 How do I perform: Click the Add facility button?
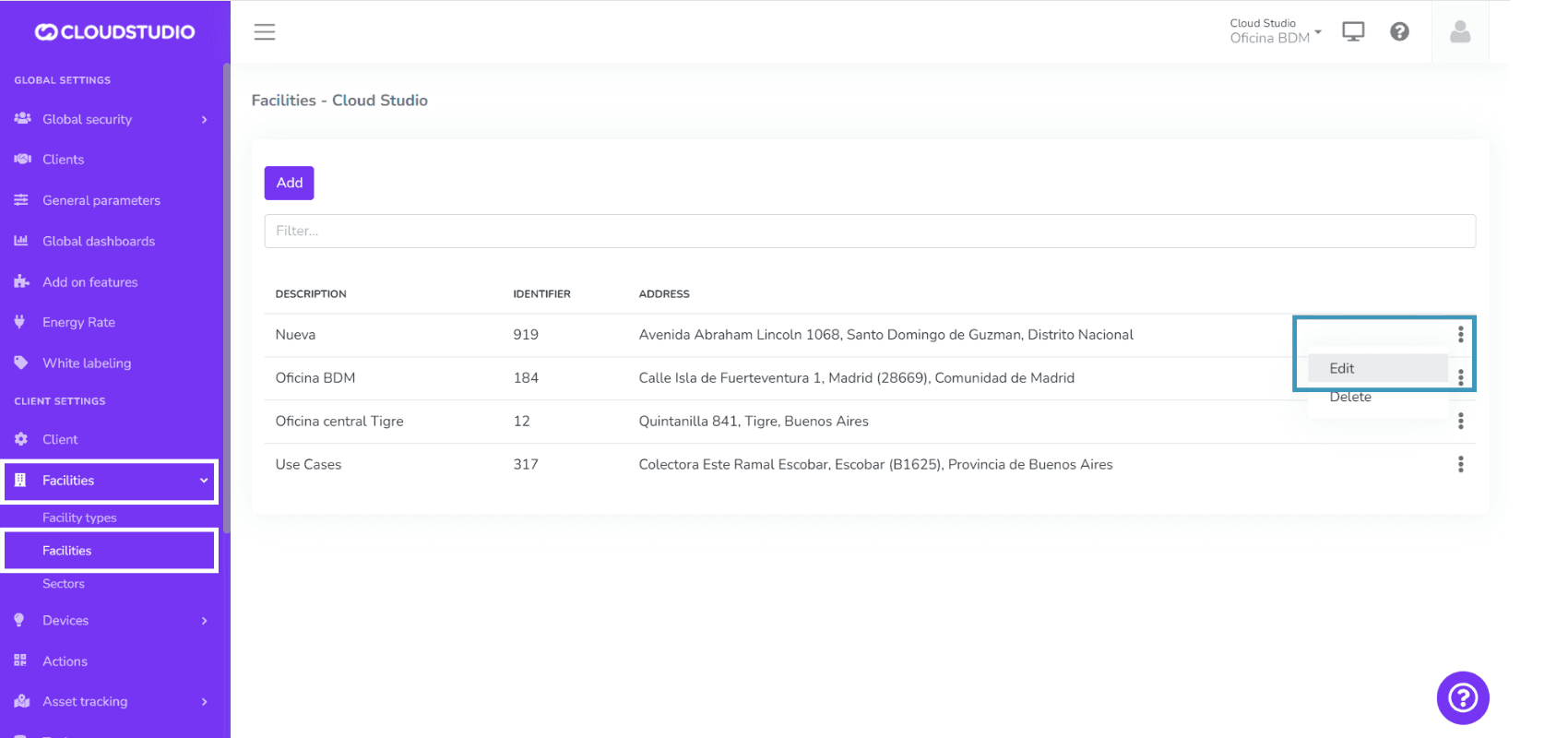[290, 183]
